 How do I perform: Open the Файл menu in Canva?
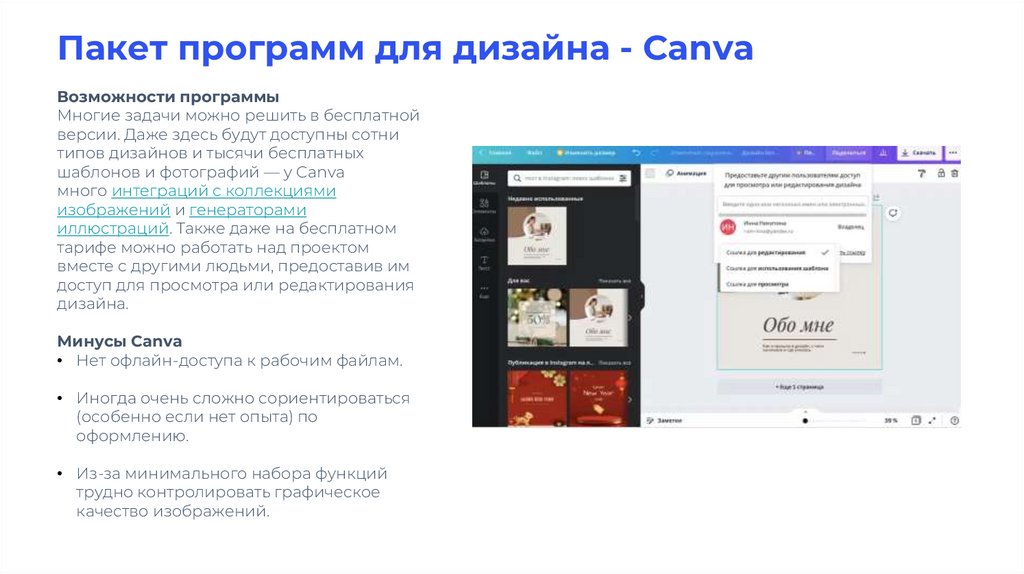(x=534, y=153)
